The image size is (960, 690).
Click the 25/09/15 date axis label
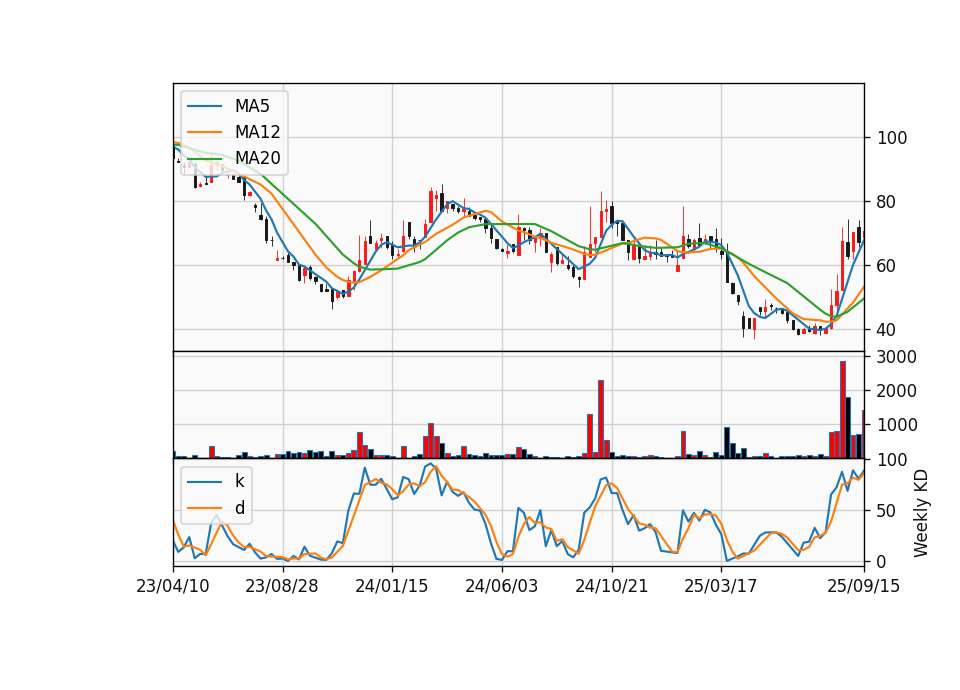[x=863, y=586]
